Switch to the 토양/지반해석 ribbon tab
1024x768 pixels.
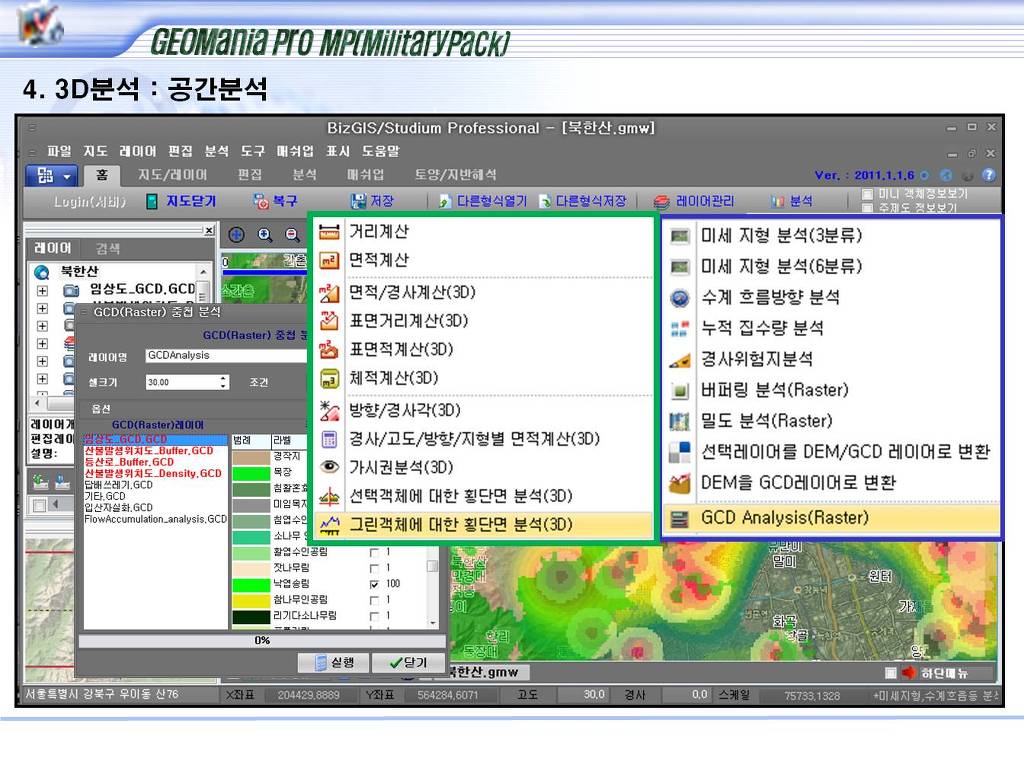pos(455,175)
